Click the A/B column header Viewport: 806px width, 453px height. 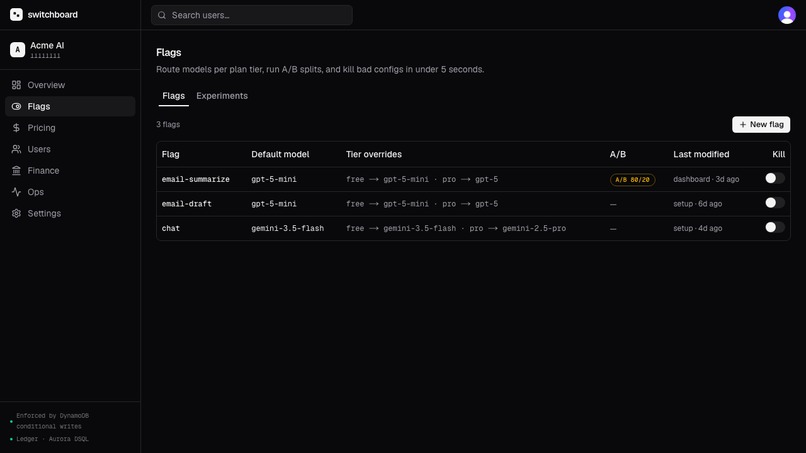618,154
